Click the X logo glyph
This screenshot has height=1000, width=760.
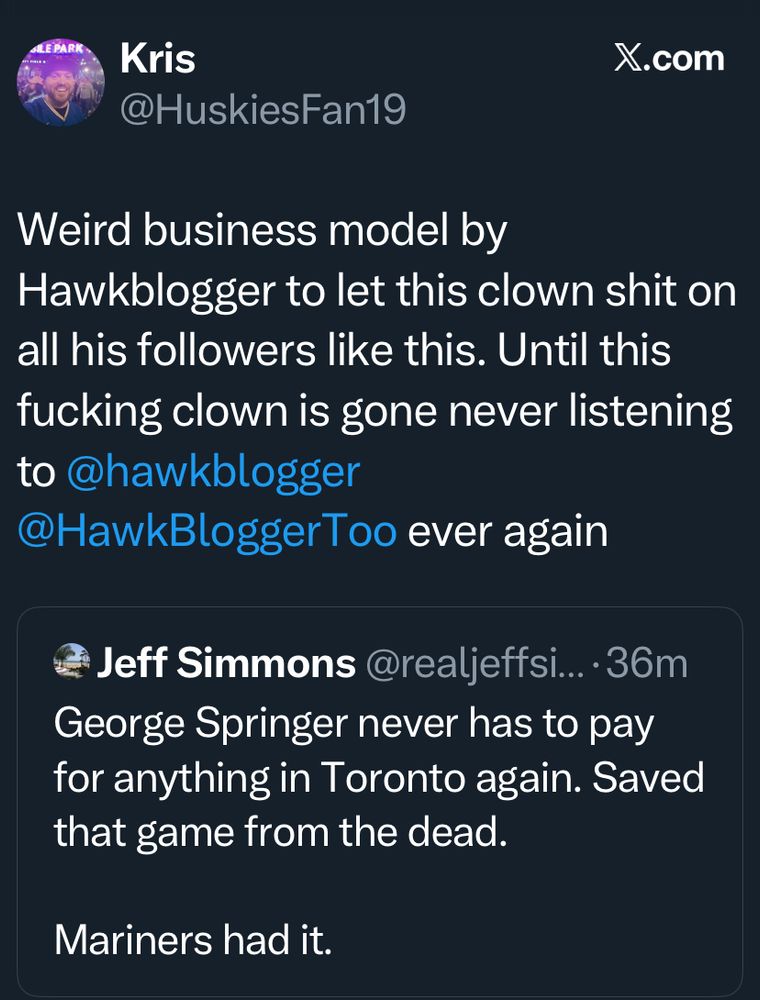pyautogui.click(x=628, y=58)
